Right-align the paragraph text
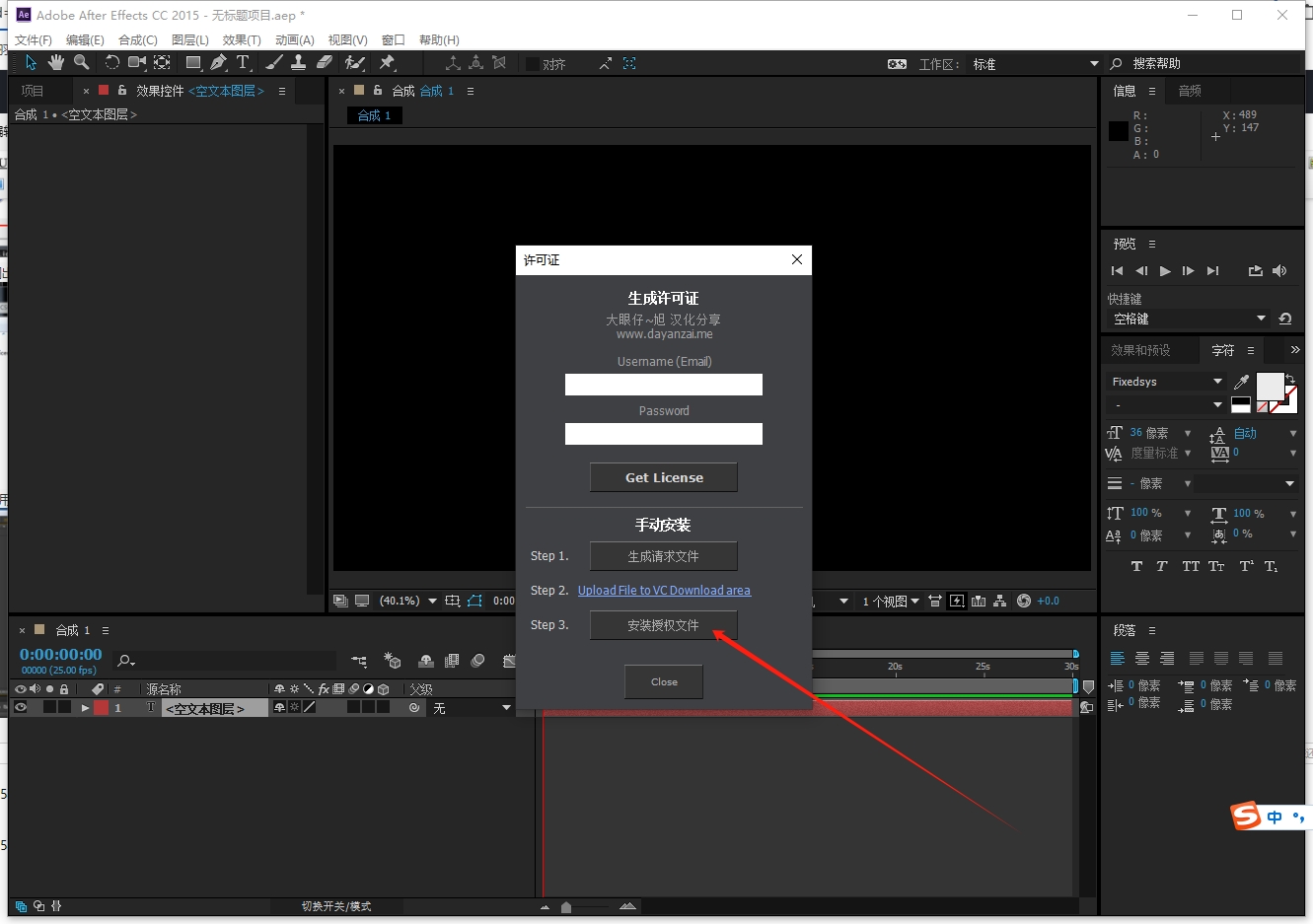Screen dimensions: 1313x924 pos(1167,659)
